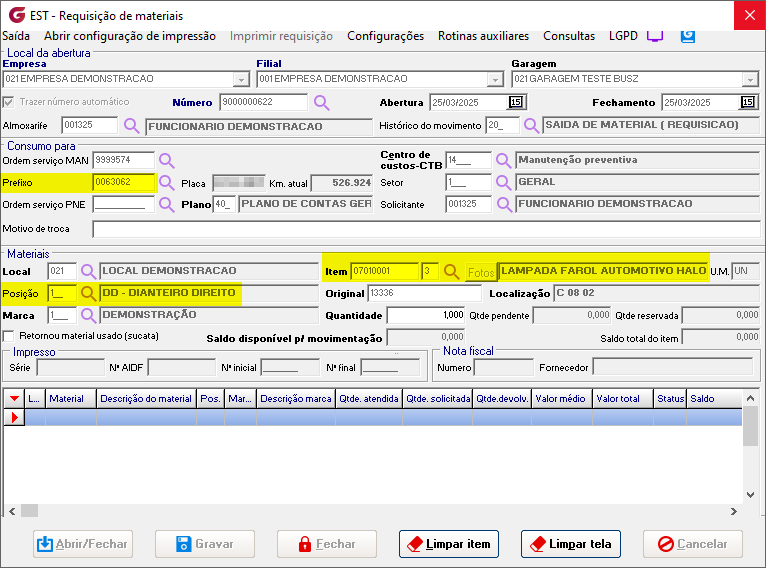Click the Item code field 07010001
This screenshot has height=568, width=766.
(385, 271)
